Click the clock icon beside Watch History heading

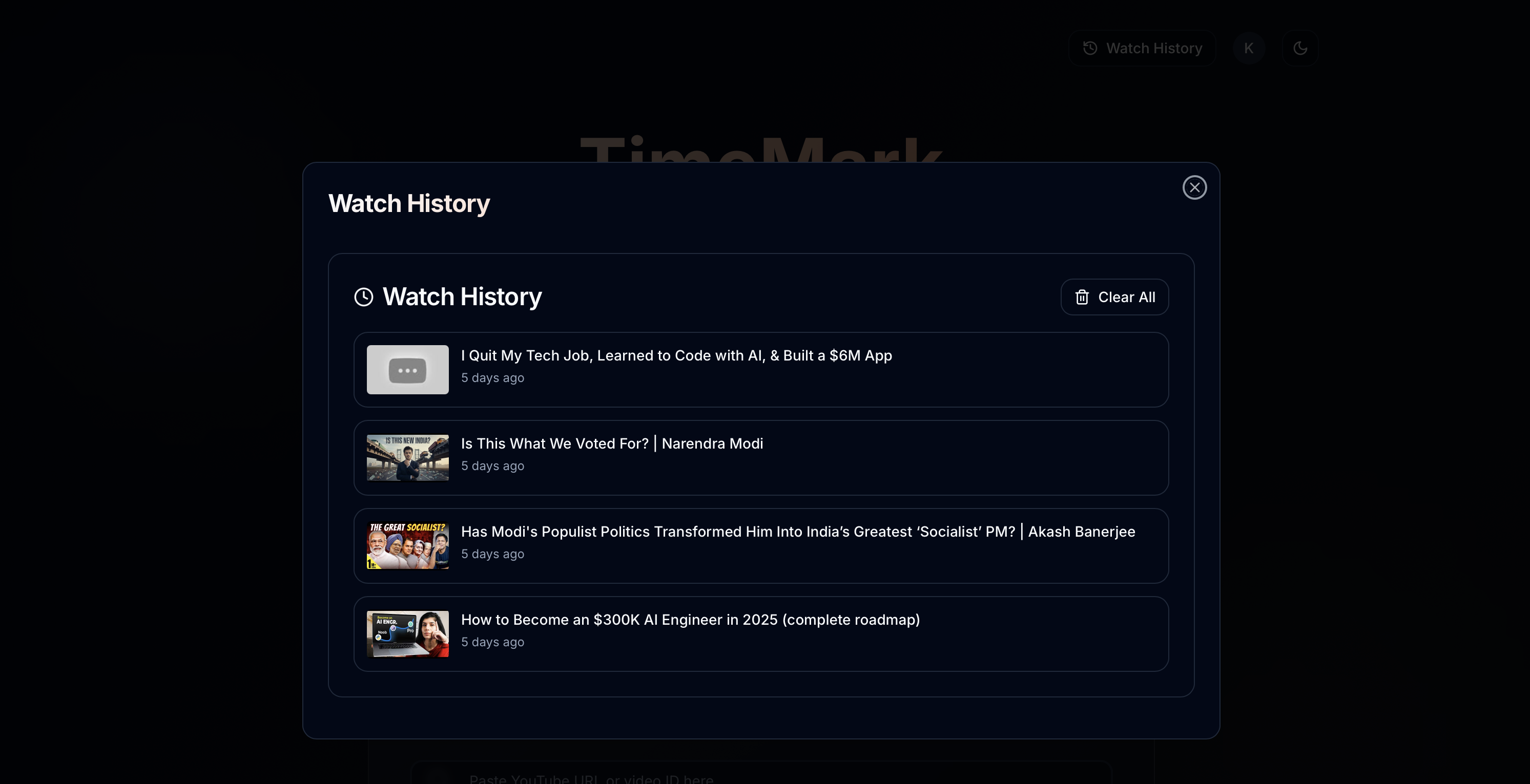[x=363, y=296]
